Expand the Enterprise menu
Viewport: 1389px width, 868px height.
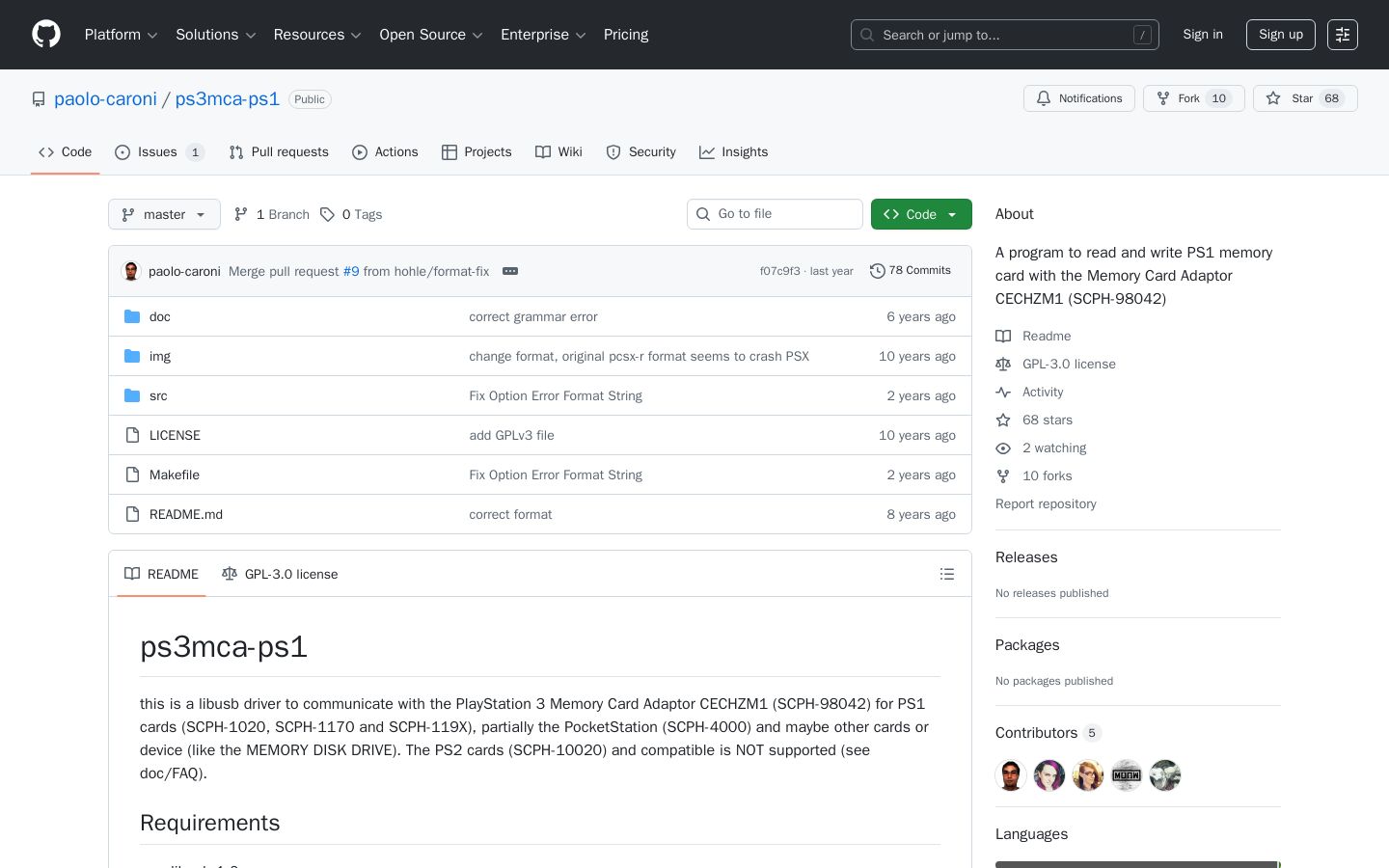pos(543,35)
